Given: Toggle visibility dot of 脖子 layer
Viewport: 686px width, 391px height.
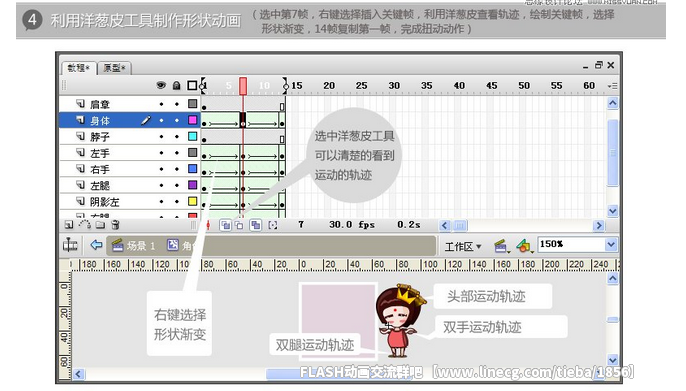Looking at the screenshot, I should pyautogui.click(x=161, y=137).
